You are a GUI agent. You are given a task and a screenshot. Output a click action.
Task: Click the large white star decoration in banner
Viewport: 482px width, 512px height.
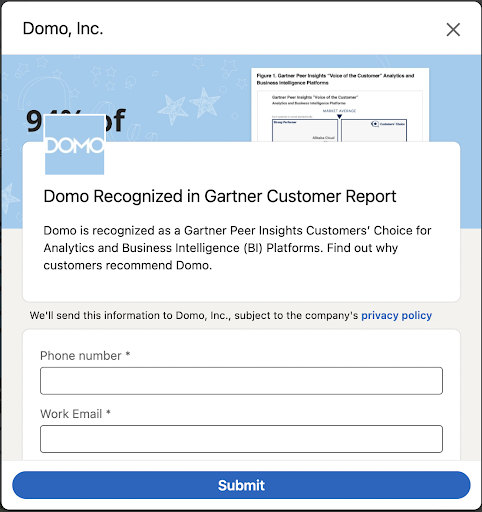(x=204, y=102)
